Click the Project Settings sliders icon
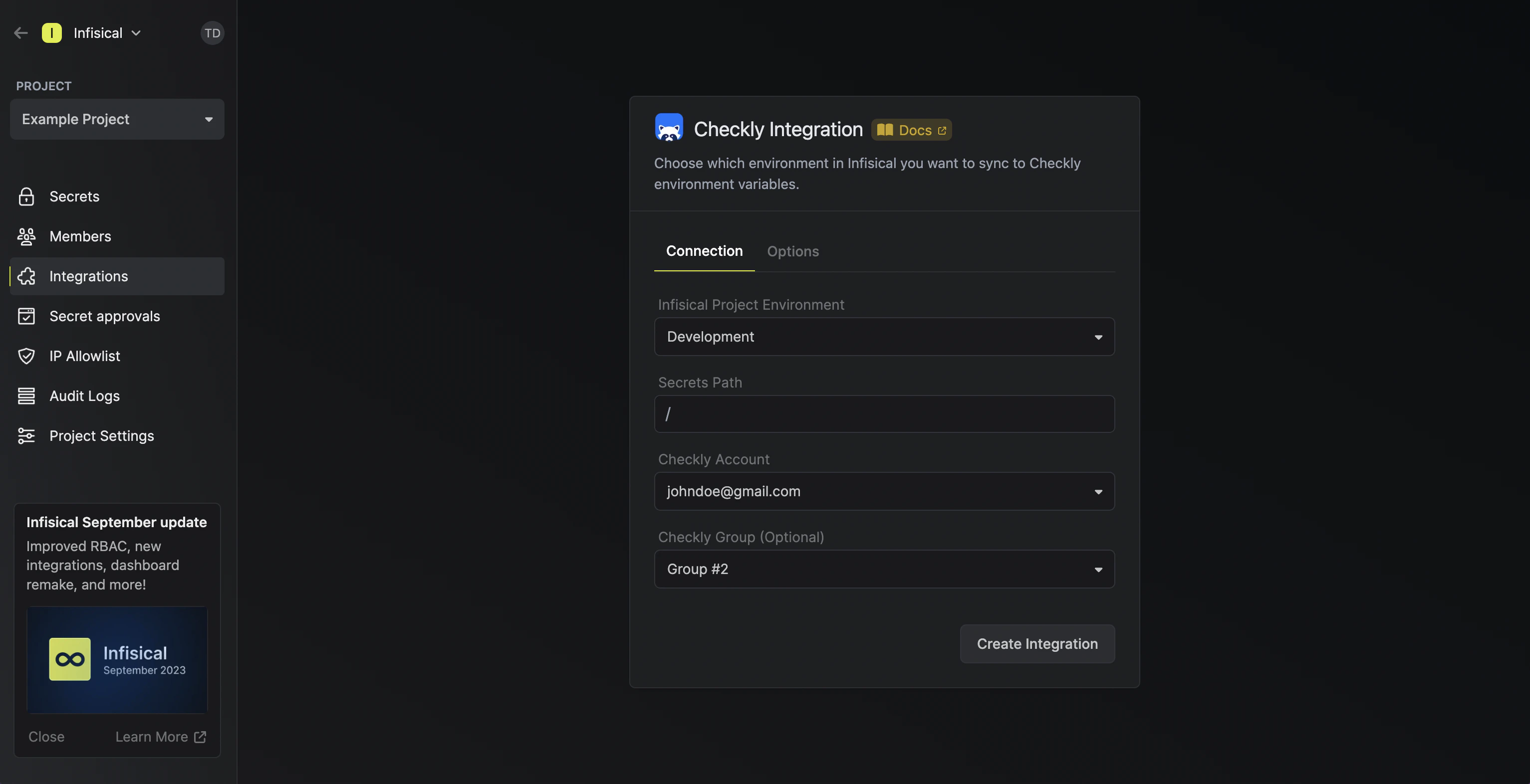Image resolution: width=1530 pixels, height=784 pixels. click(x=26, y=435)
